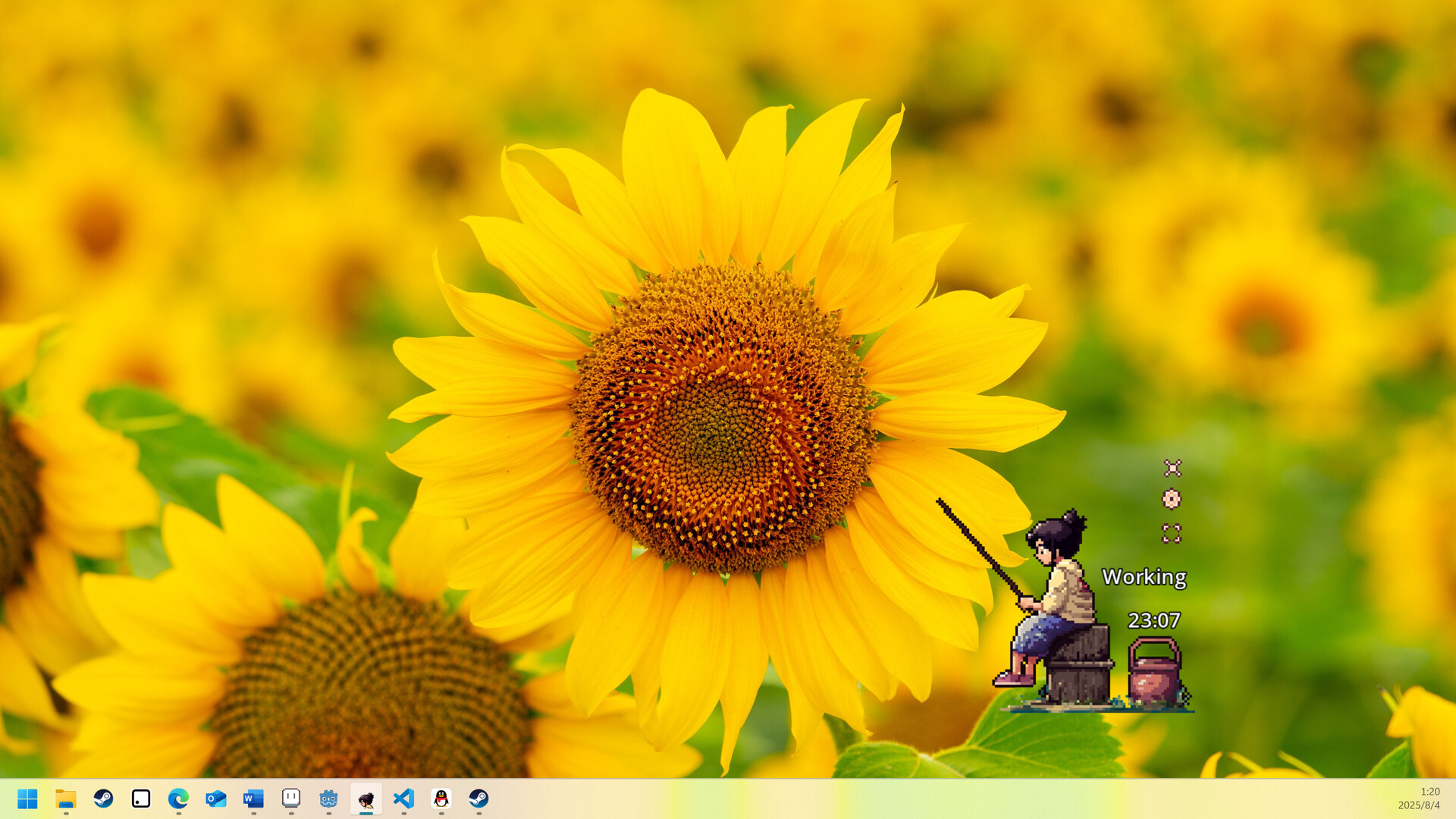
Task: Open Microsoft Word from the taskbar
Action: pyautogui.click(x=253, y=799)
